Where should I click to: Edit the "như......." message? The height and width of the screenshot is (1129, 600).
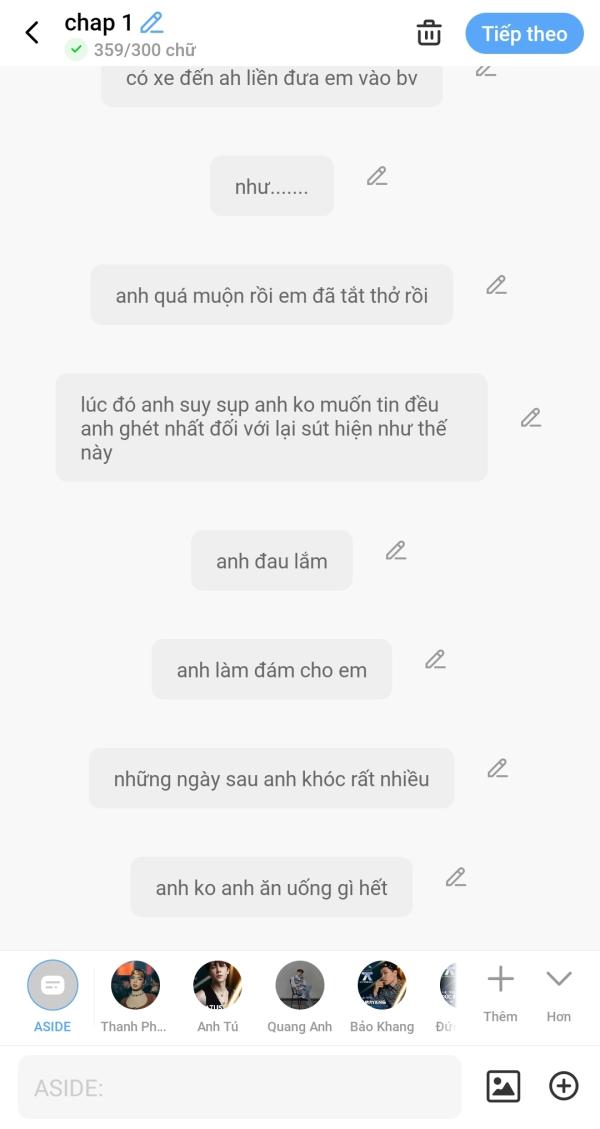(x=377, y=177)
